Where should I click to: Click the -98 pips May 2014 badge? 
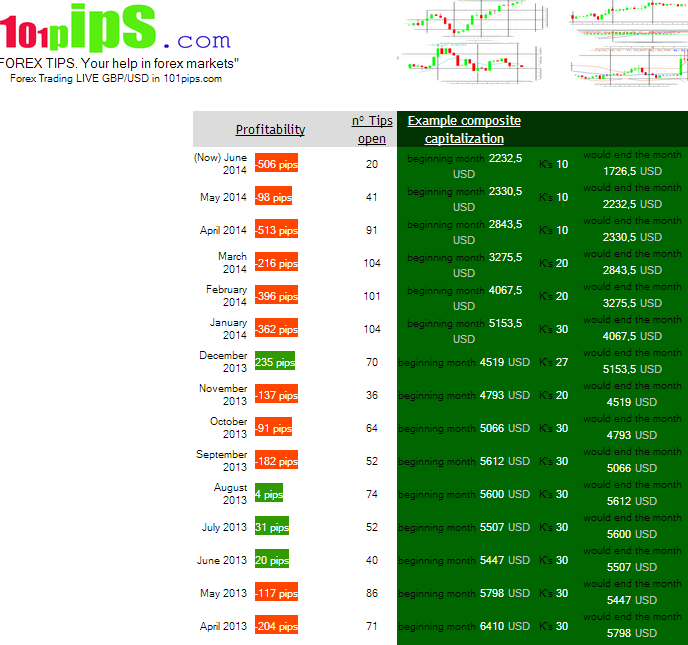pyautogui.click(x=273, y=197)
